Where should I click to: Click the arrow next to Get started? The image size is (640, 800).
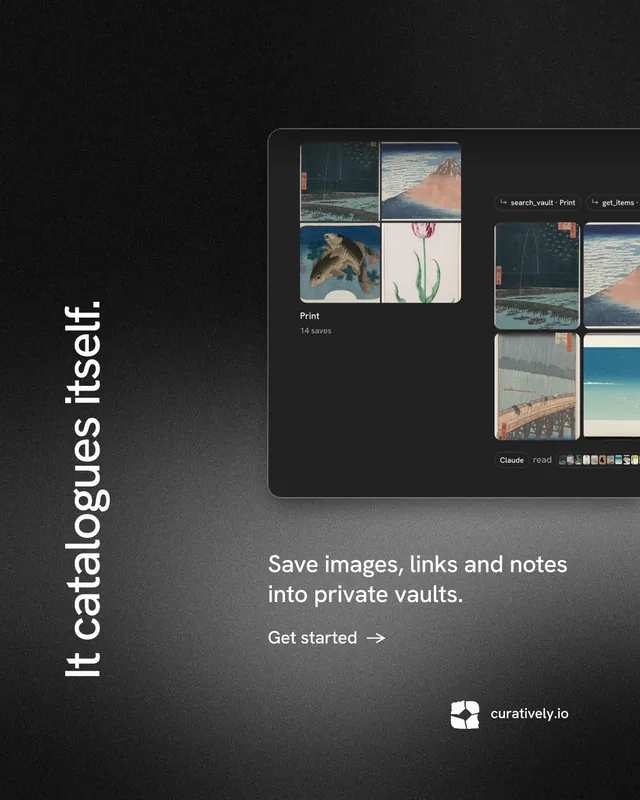pos(376,638)
